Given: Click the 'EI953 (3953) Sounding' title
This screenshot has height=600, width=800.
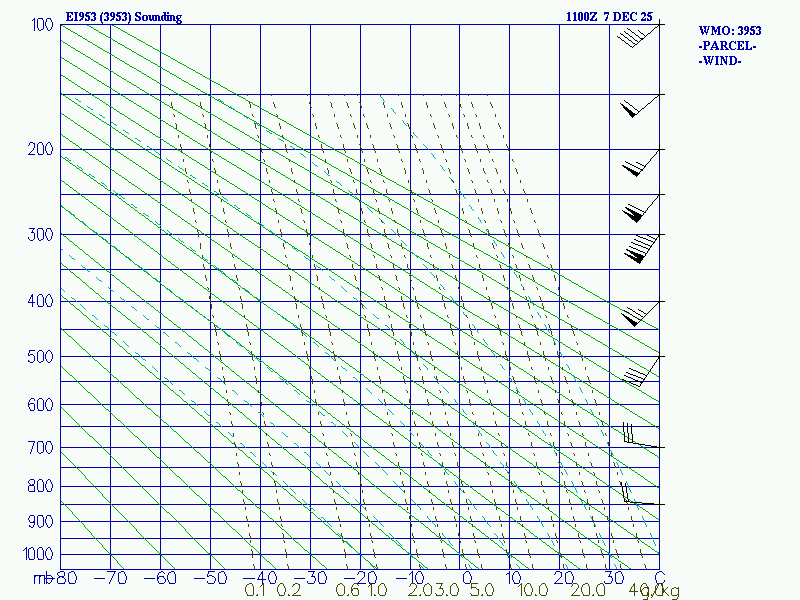Looking at the screenshot, I should (x=123, y=17).
